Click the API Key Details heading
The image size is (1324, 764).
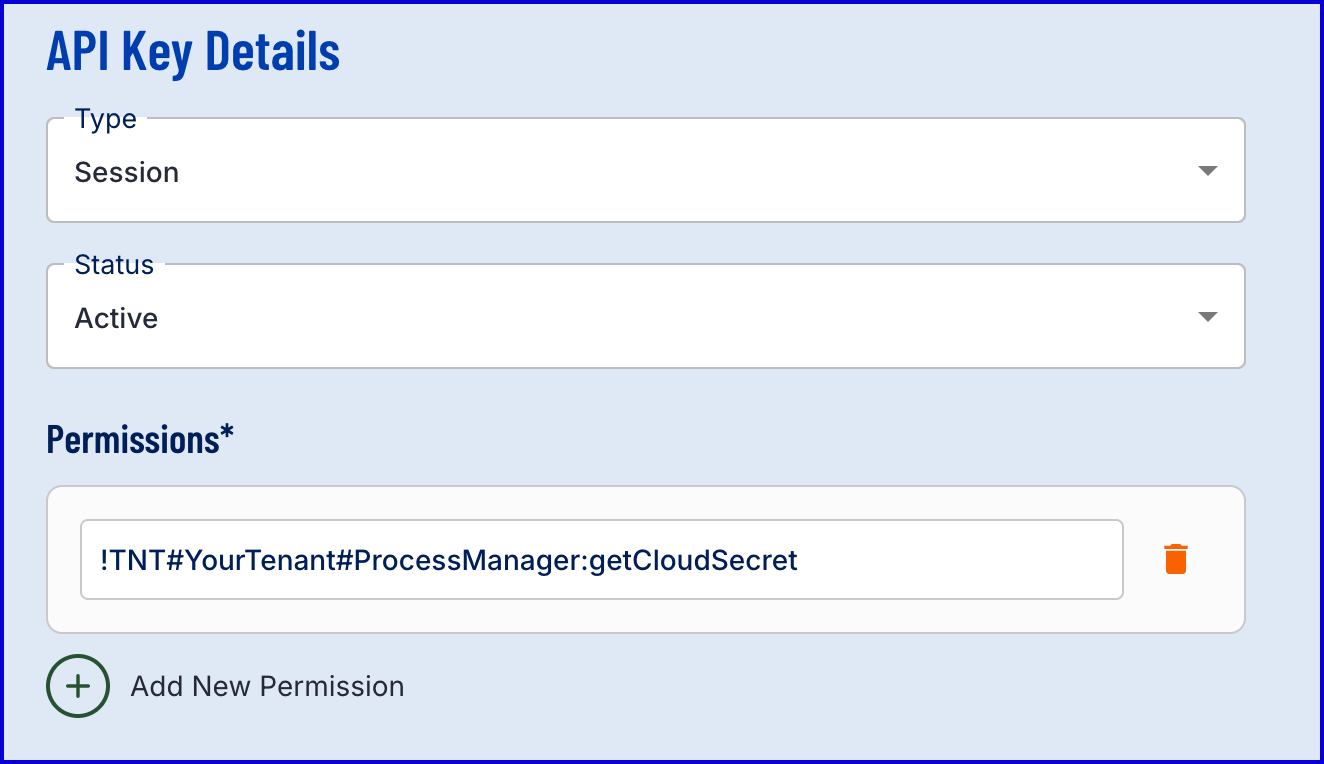pos(193,51)
